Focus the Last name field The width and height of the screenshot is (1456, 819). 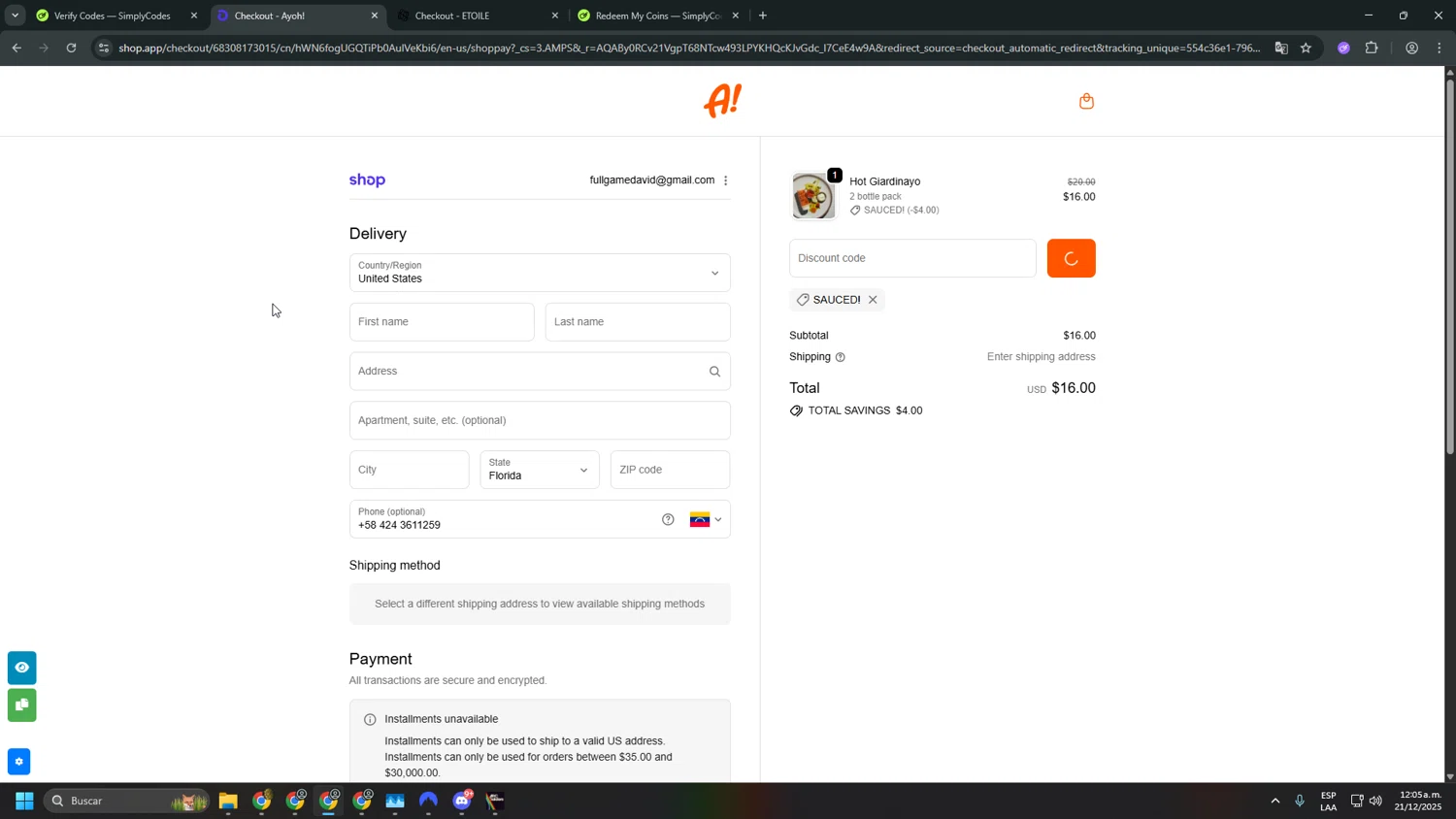tap(638, 322)
